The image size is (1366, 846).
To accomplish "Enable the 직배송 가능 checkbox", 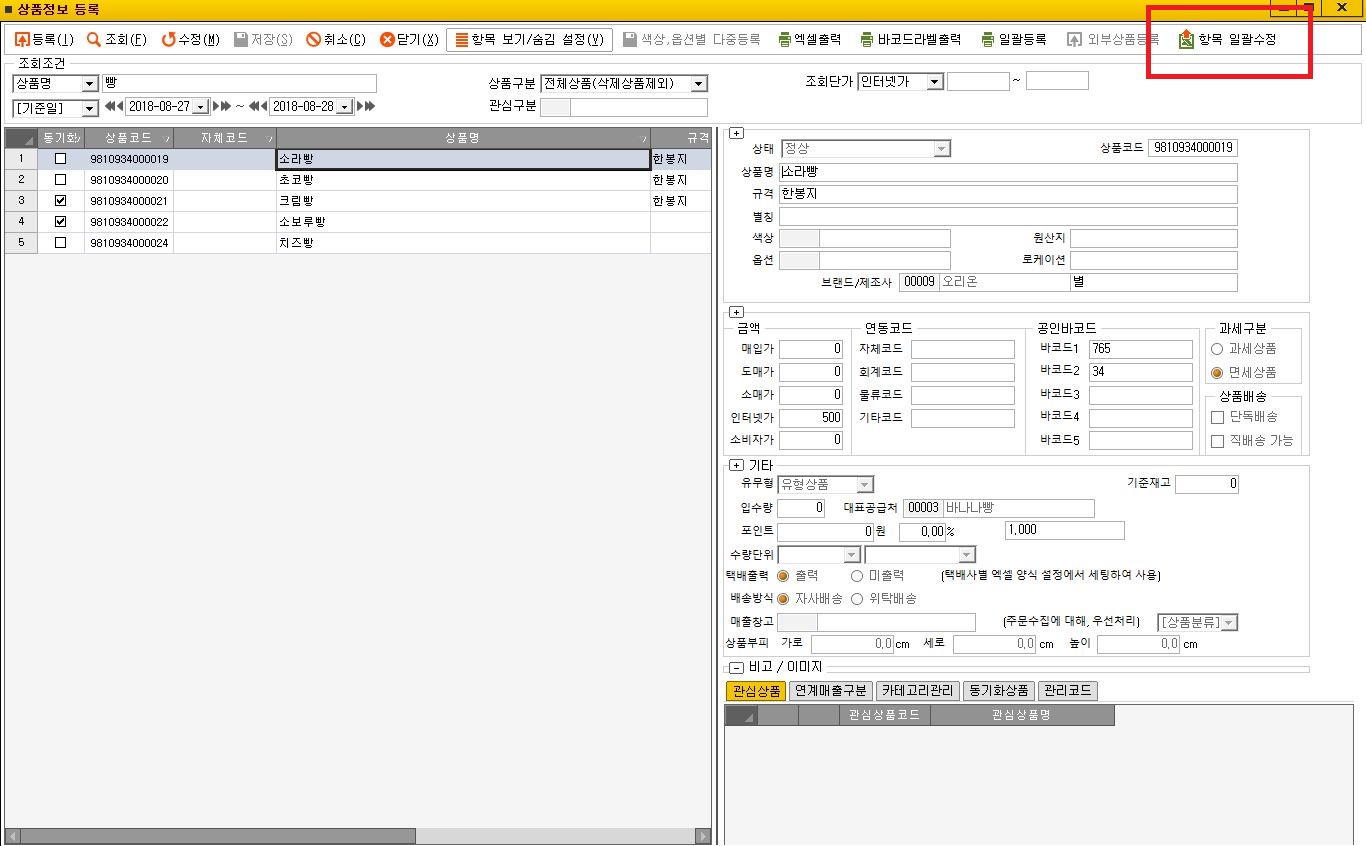I will [x=1217, y=441].
